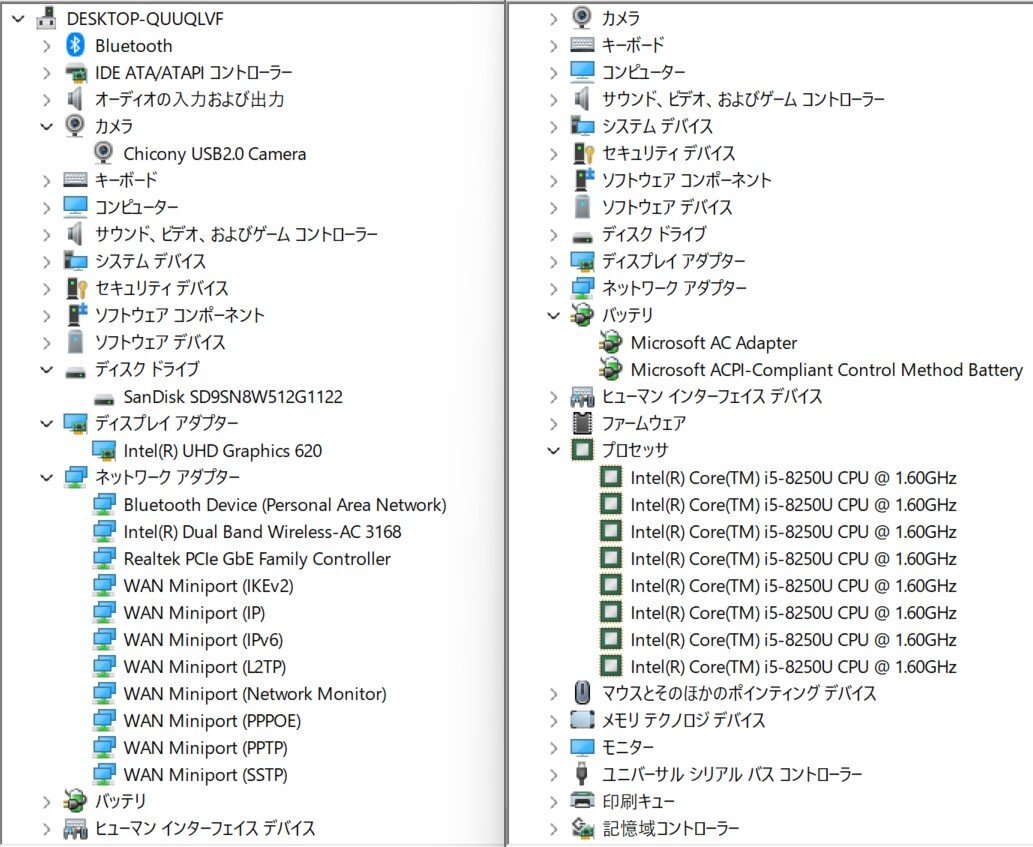Collapse the DESKTOP-QUUQLVF root node
The width and height of the screenshot is (1033, 847).
18,19
